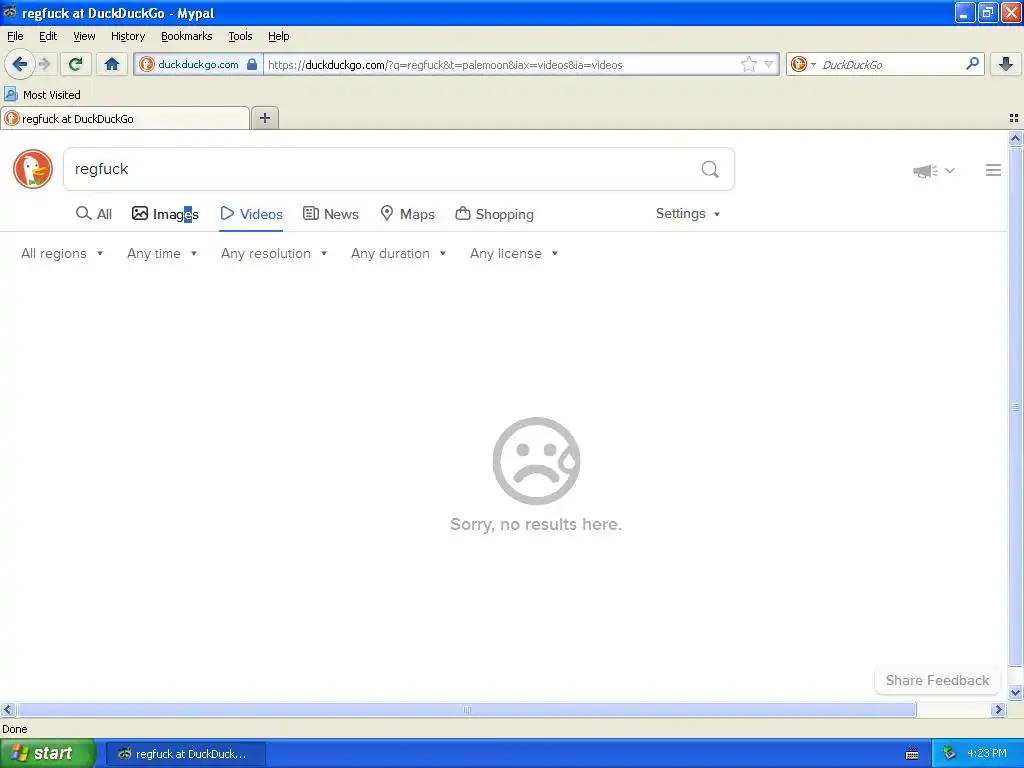Click the search magnifier in the DuckDuckGo box
This screenshot has width=1024, height=768.
click(x=710, y=170)
